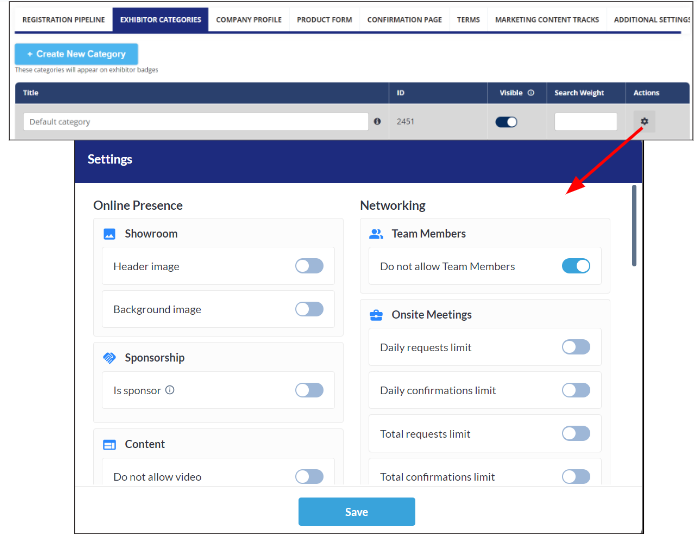Open the Product Form tab
Viewport: 697px width, 541px height.
click(324, 20)
